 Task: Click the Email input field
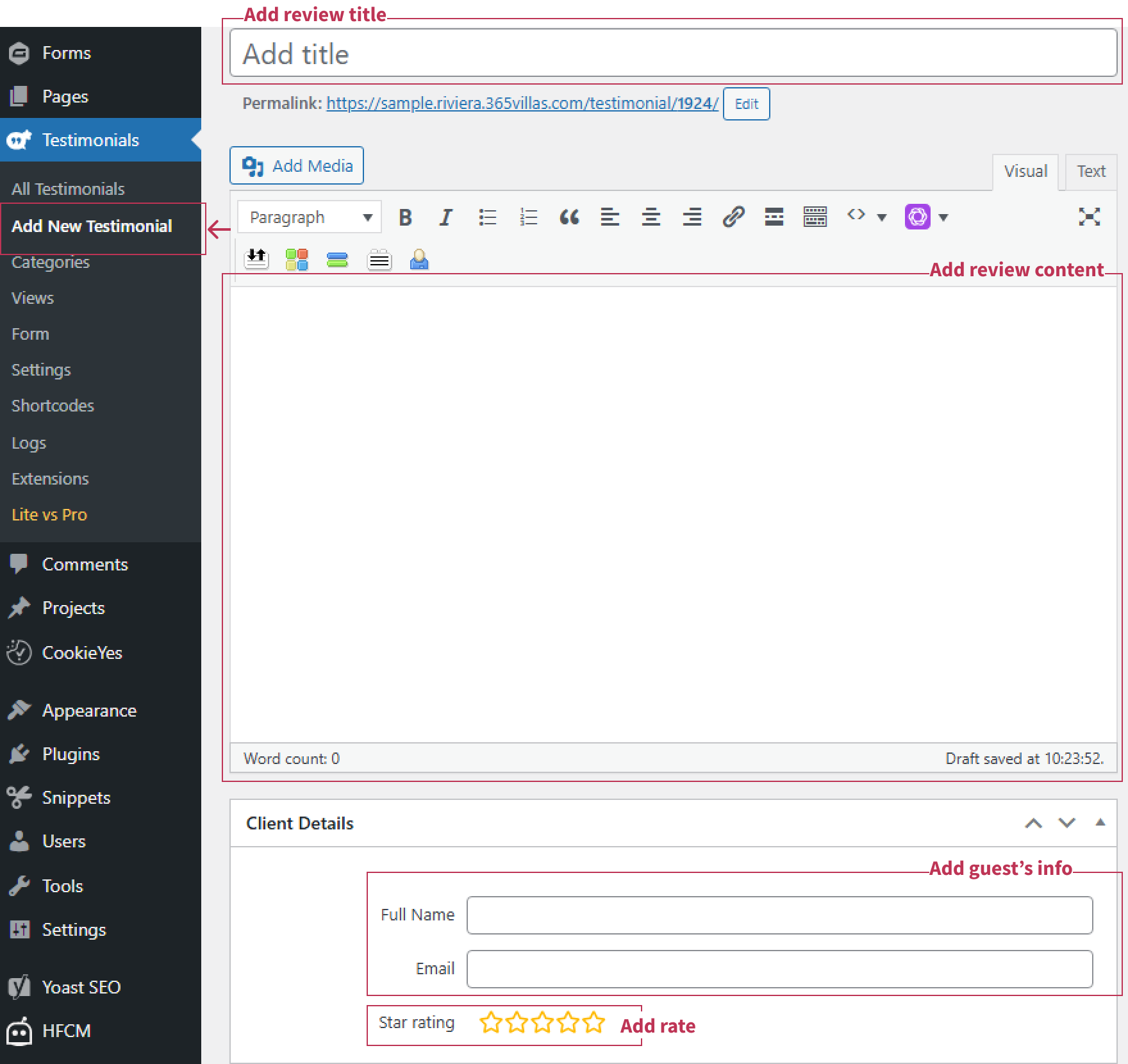[780, 969]
